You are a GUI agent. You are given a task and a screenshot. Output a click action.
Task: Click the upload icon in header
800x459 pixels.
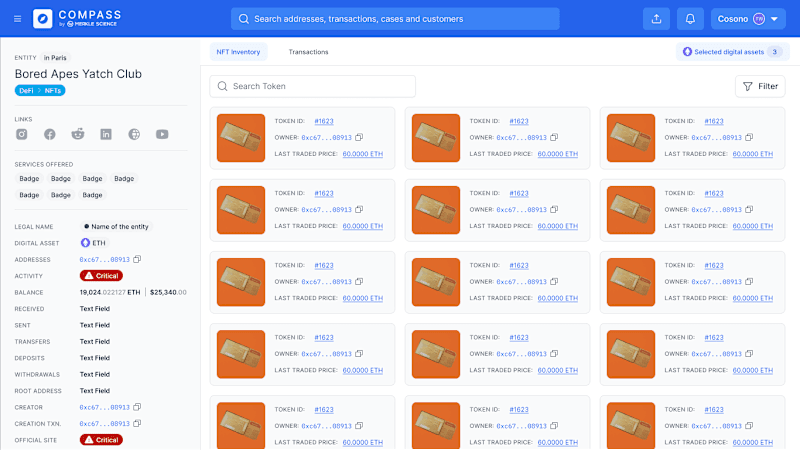[x=656, y=19]
